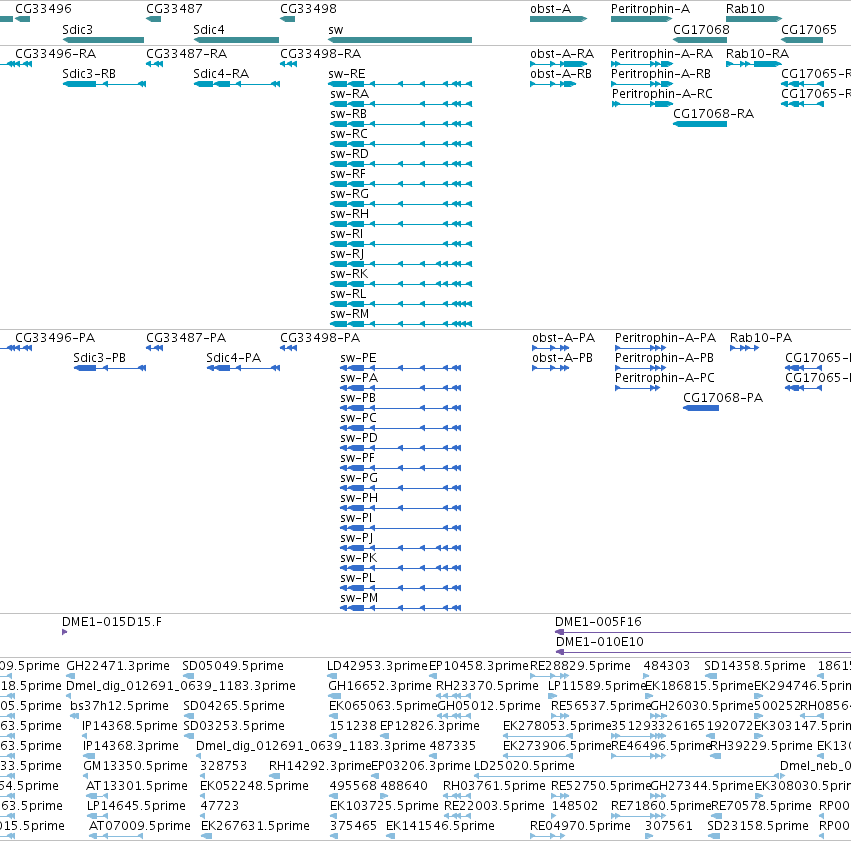This screenshot has height=841, width=851.
Task: Click EST label GH22471.3prime
Action: coord(118,666)
